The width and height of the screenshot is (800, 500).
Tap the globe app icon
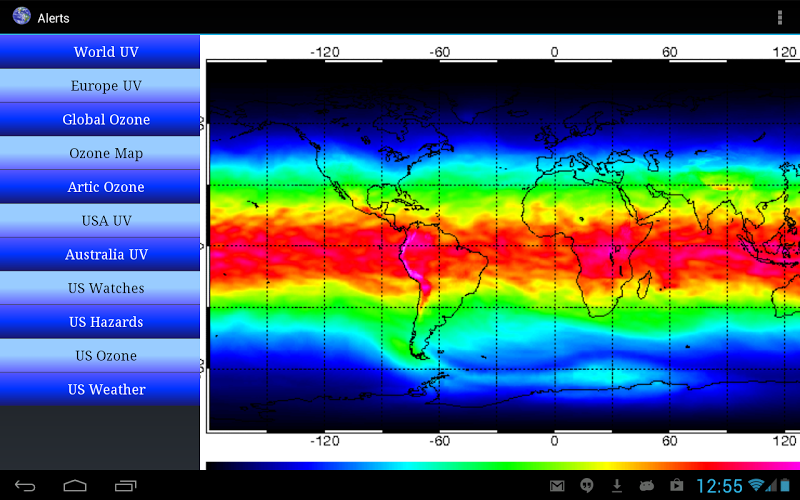point(21,16)
